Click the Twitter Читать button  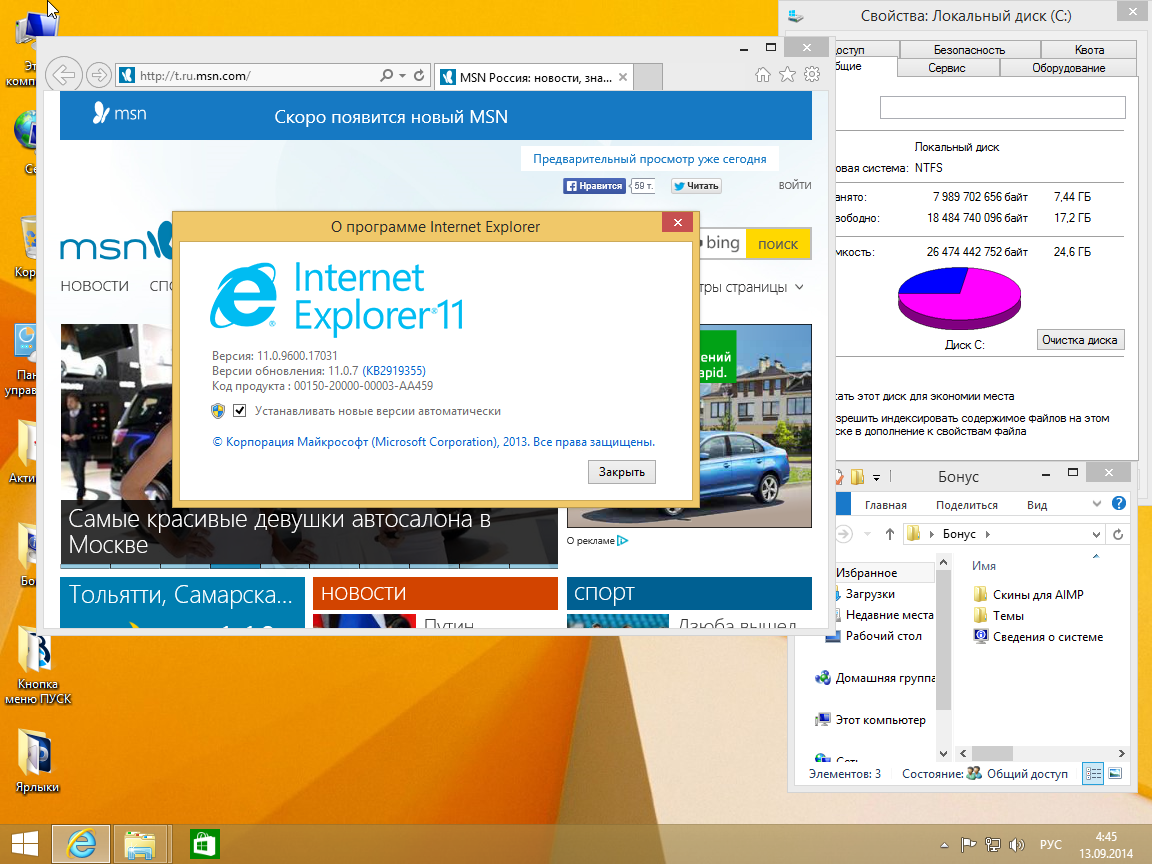696,186
